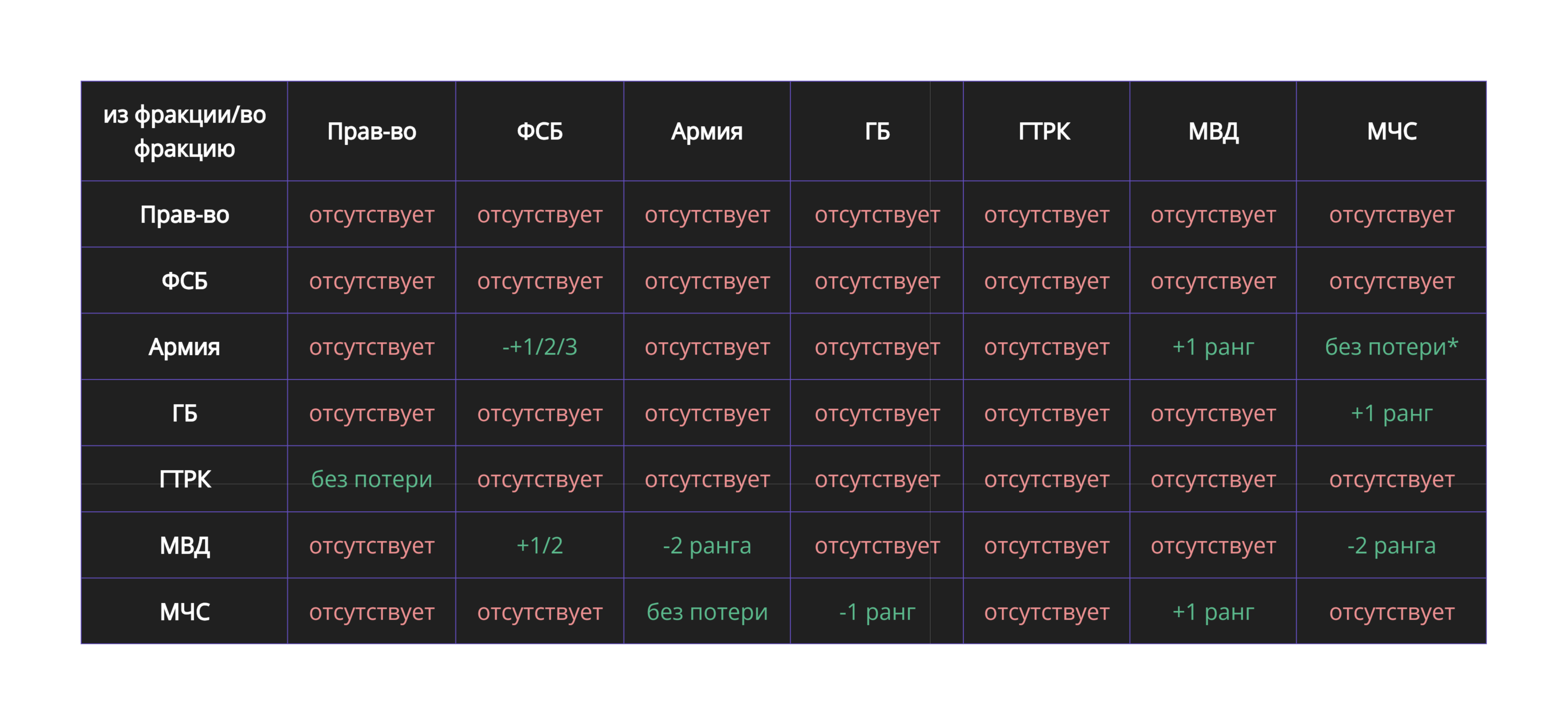Click the ФСБ row label
Screen dimensions: 1568x725
coord(184,281)
